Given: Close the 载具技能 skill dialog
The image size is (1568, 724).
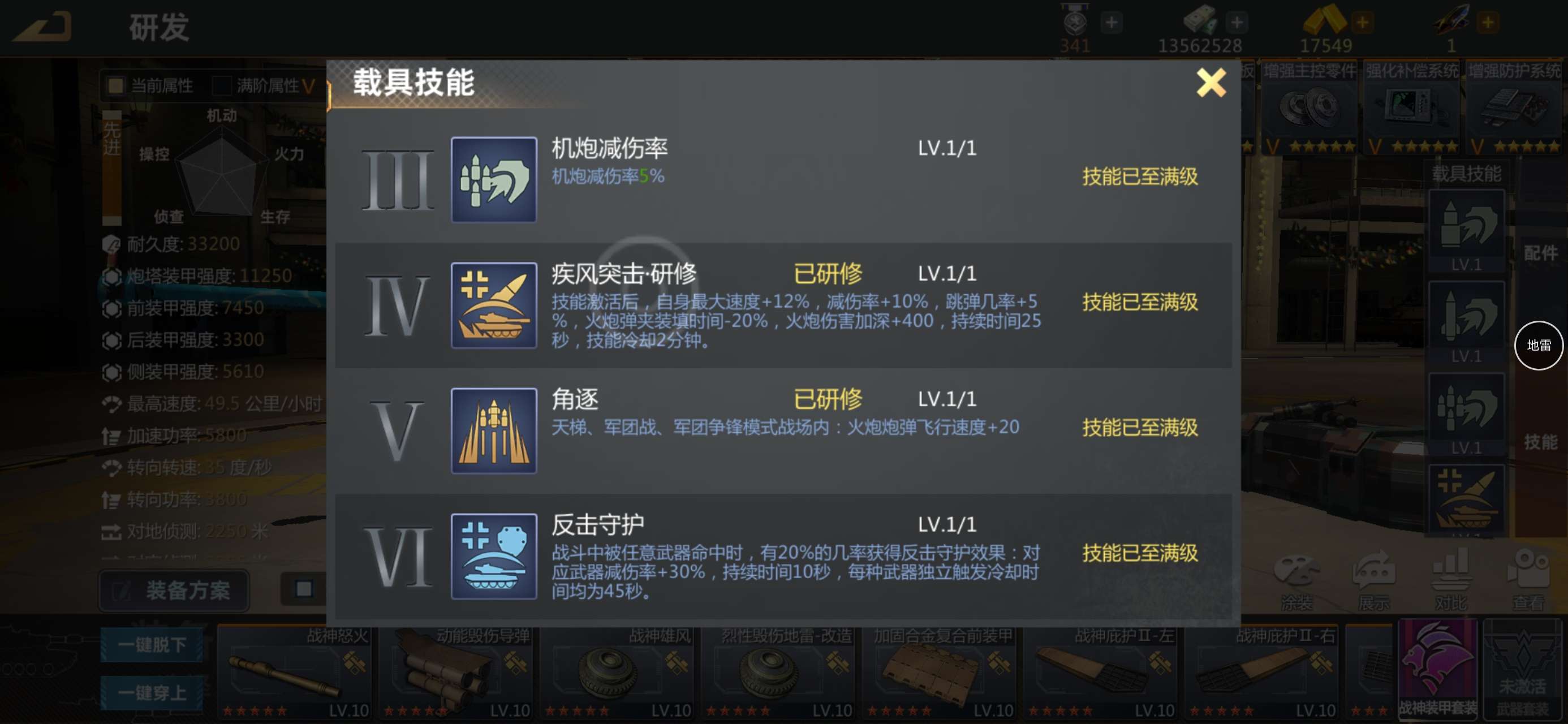Looking at the screenshot, I should (x=1211, y=83).
